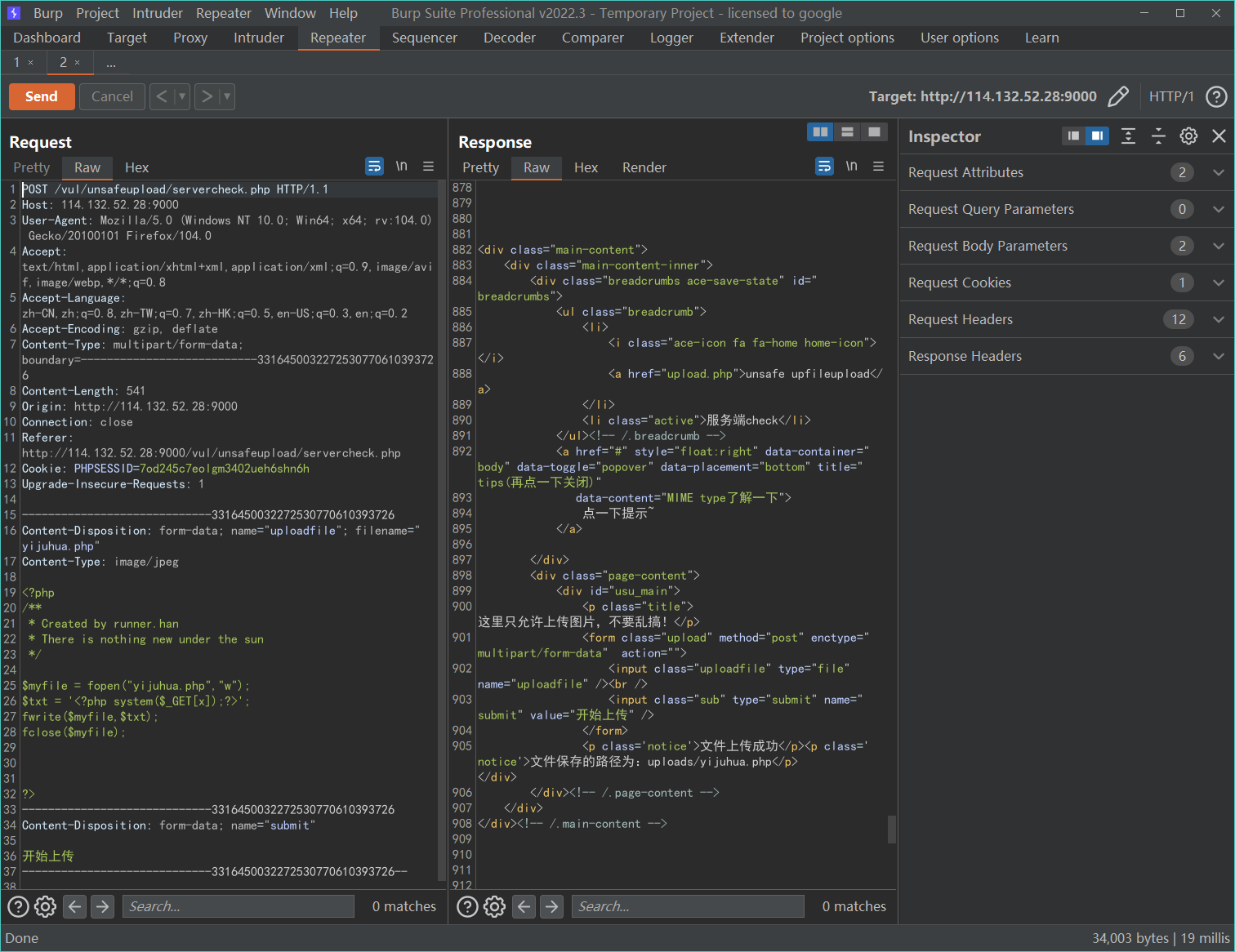Viewport: 1235px width, 952px height.
Task: Go to next match in Response
Action: point(552,906)
